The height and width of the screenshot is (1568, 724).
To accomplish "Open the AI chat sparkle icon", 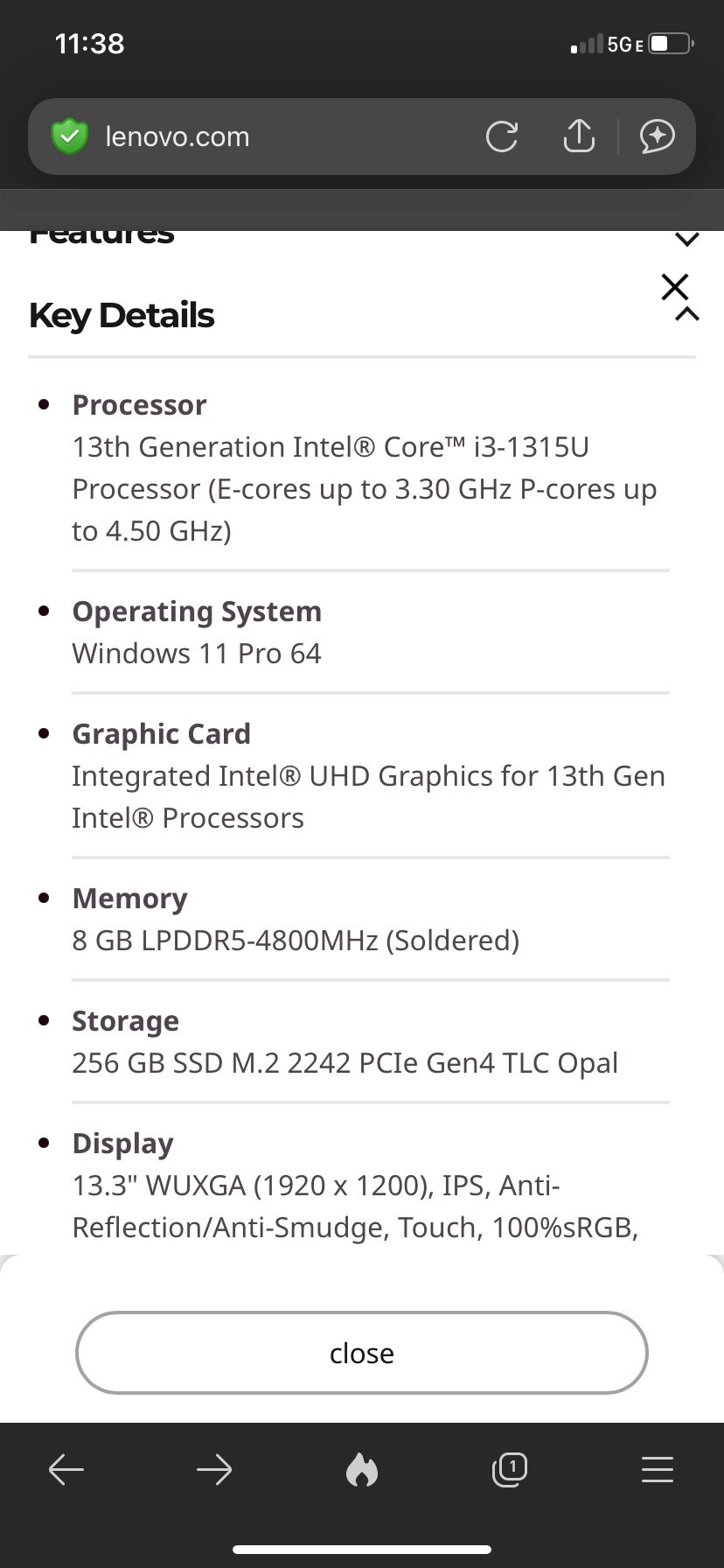I will tap(658, 136).
